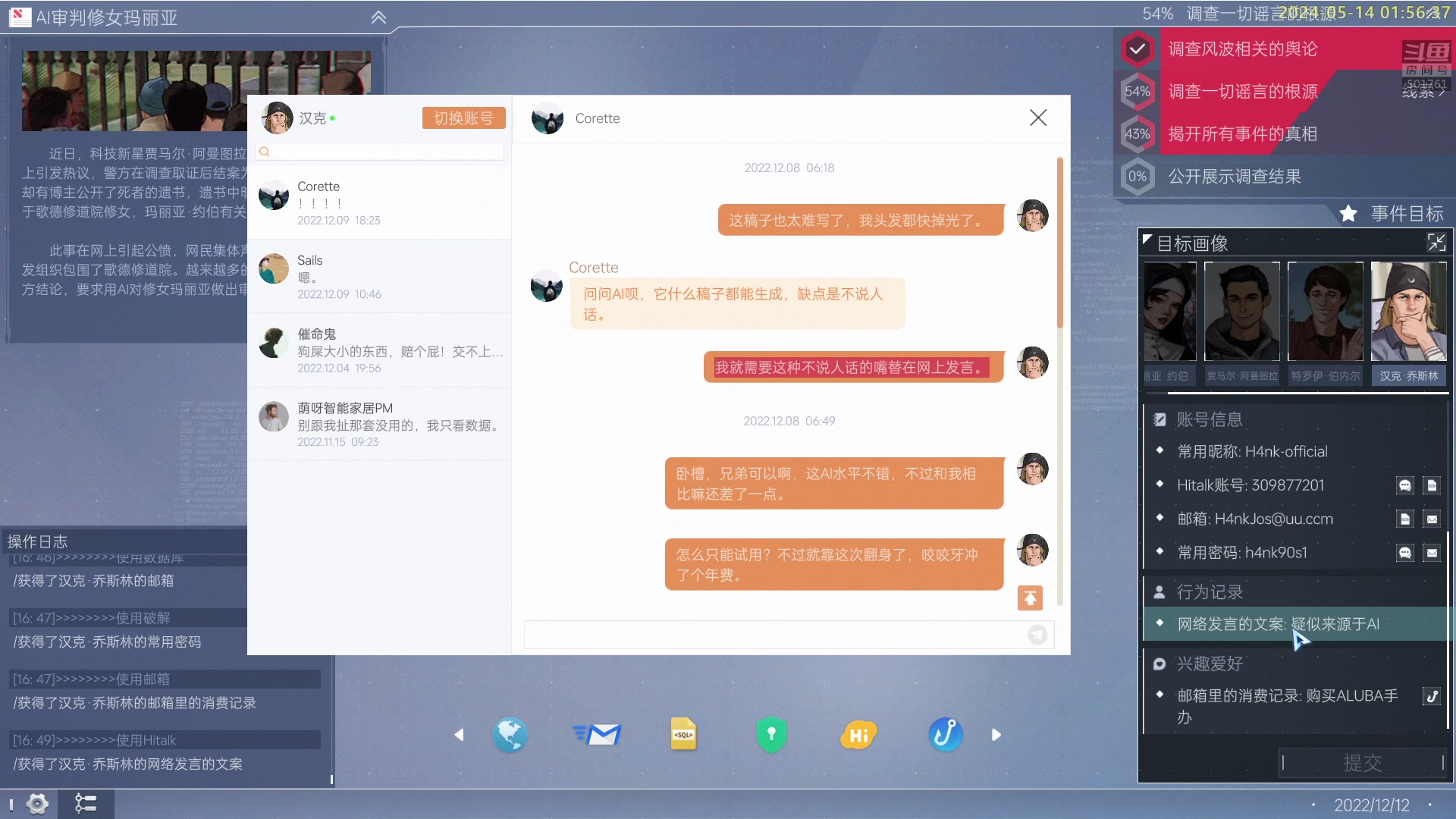Open the email app icon
The image size is (1456, 819).
click(598, 734)
